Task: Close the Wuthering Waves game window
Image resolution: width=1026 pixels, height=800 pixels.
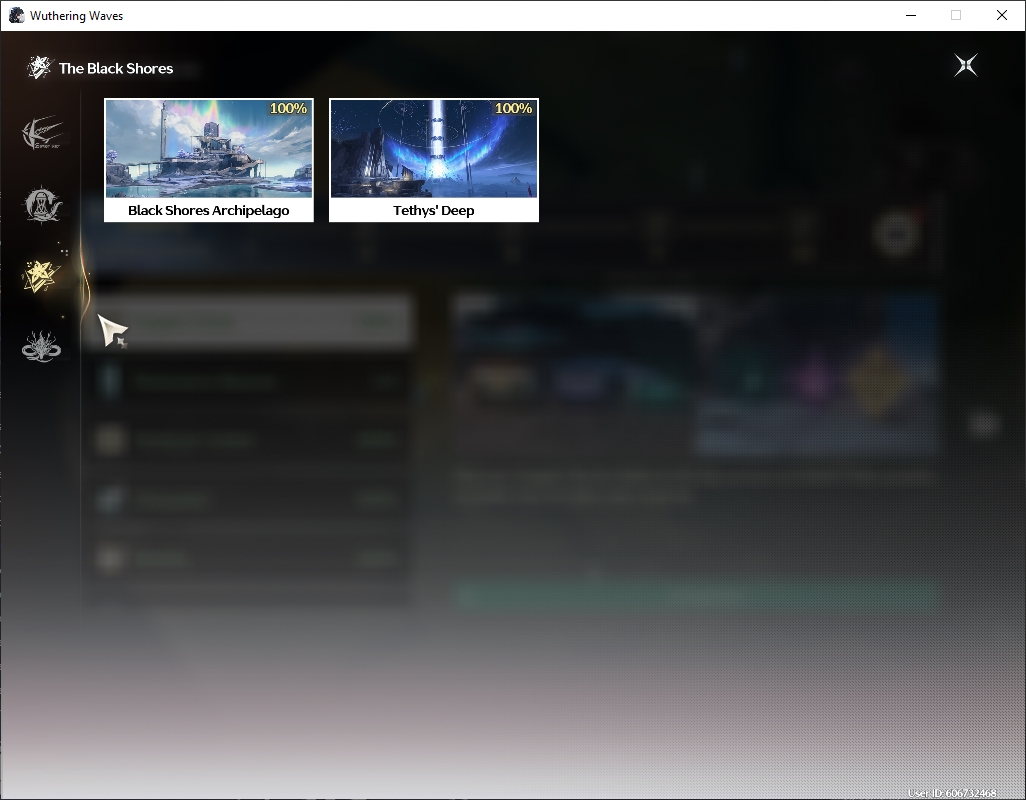Action: point(1002,15)
